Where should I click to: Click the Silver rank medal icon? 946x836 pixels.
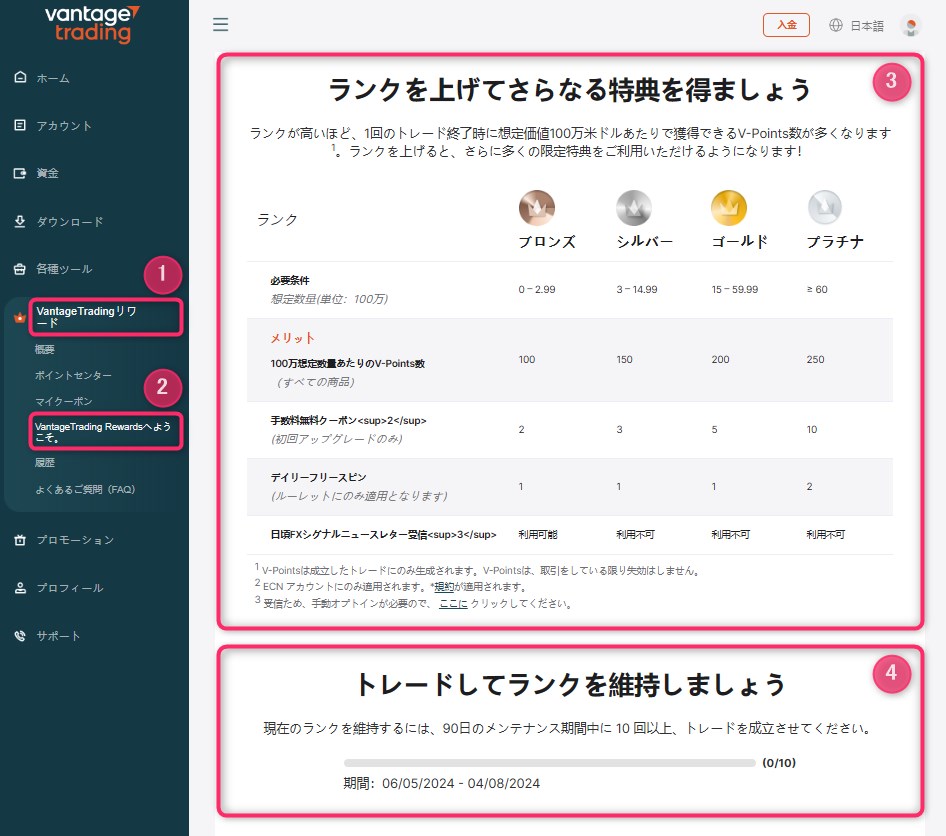634,208
